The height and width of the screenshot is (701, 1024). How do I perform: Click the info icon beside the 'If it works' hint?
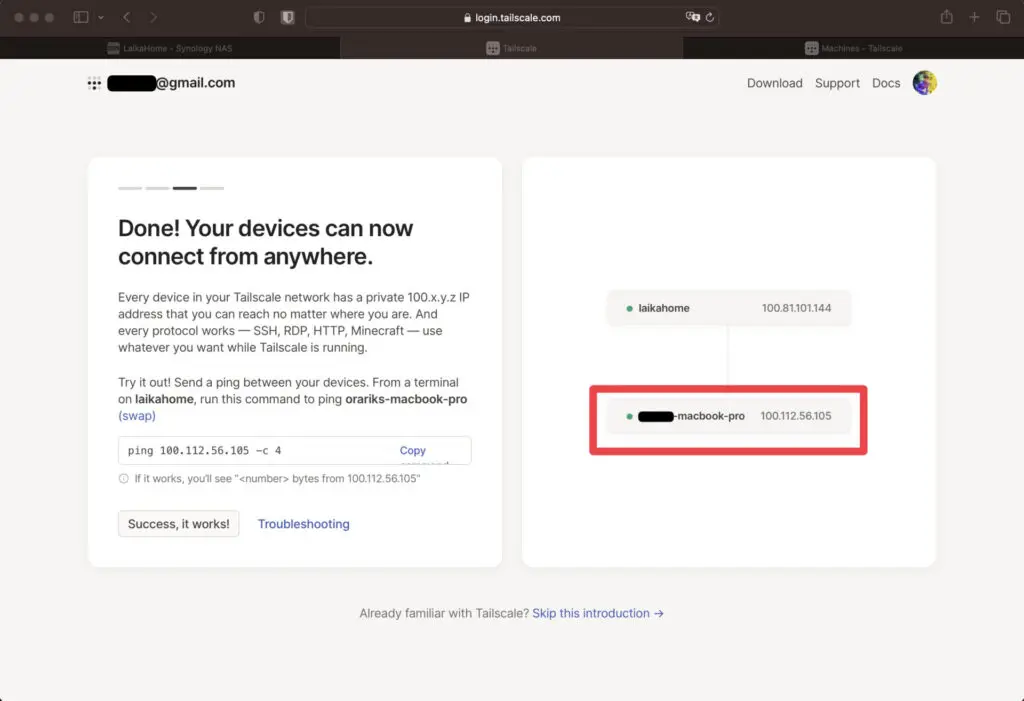(x=123, y=478)
